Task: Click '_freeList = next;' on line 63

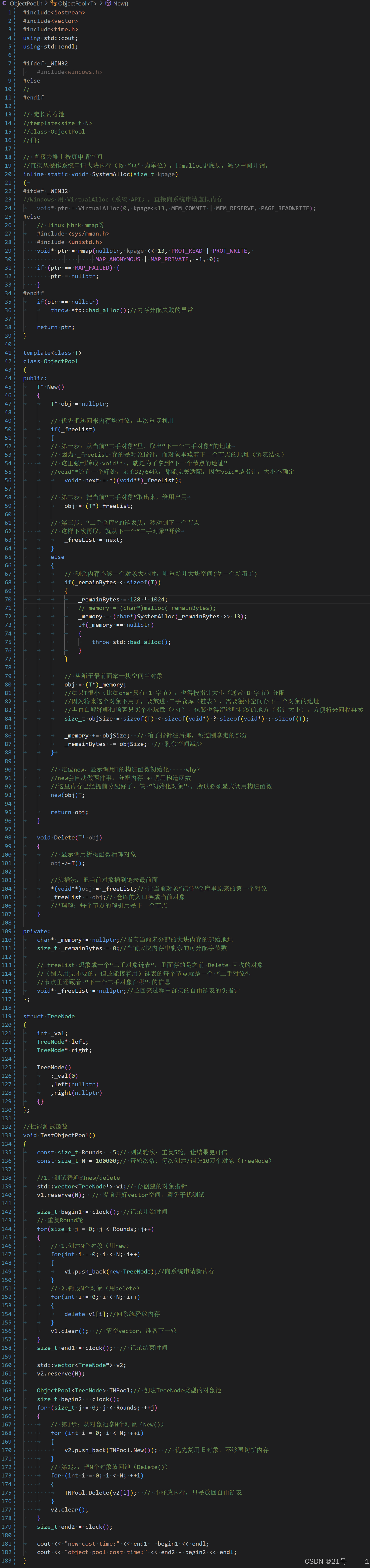Action: pyautogui.click(x=94, y=540)
